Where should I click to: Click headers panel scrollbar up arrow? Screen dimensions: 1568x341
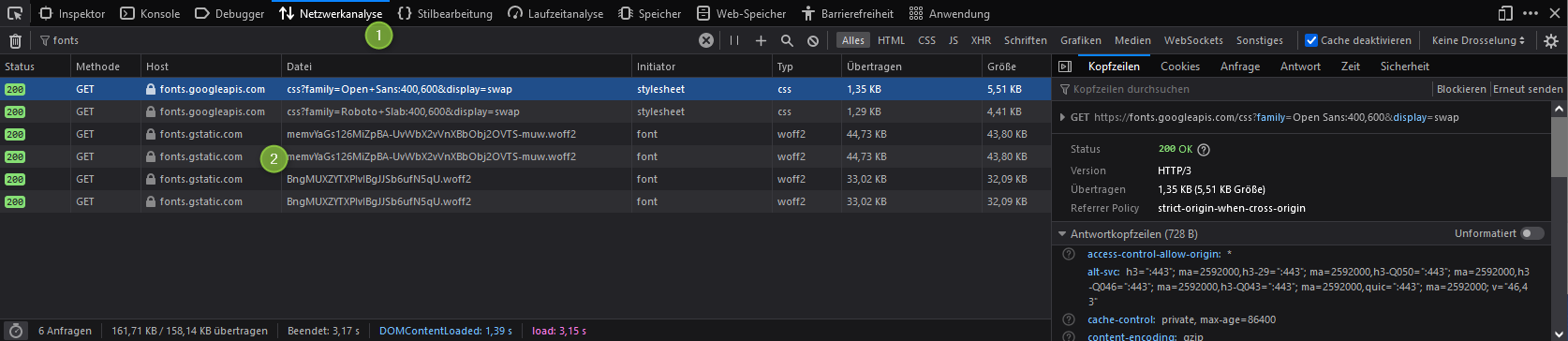pyautogui.click(x=1560, y=109)
